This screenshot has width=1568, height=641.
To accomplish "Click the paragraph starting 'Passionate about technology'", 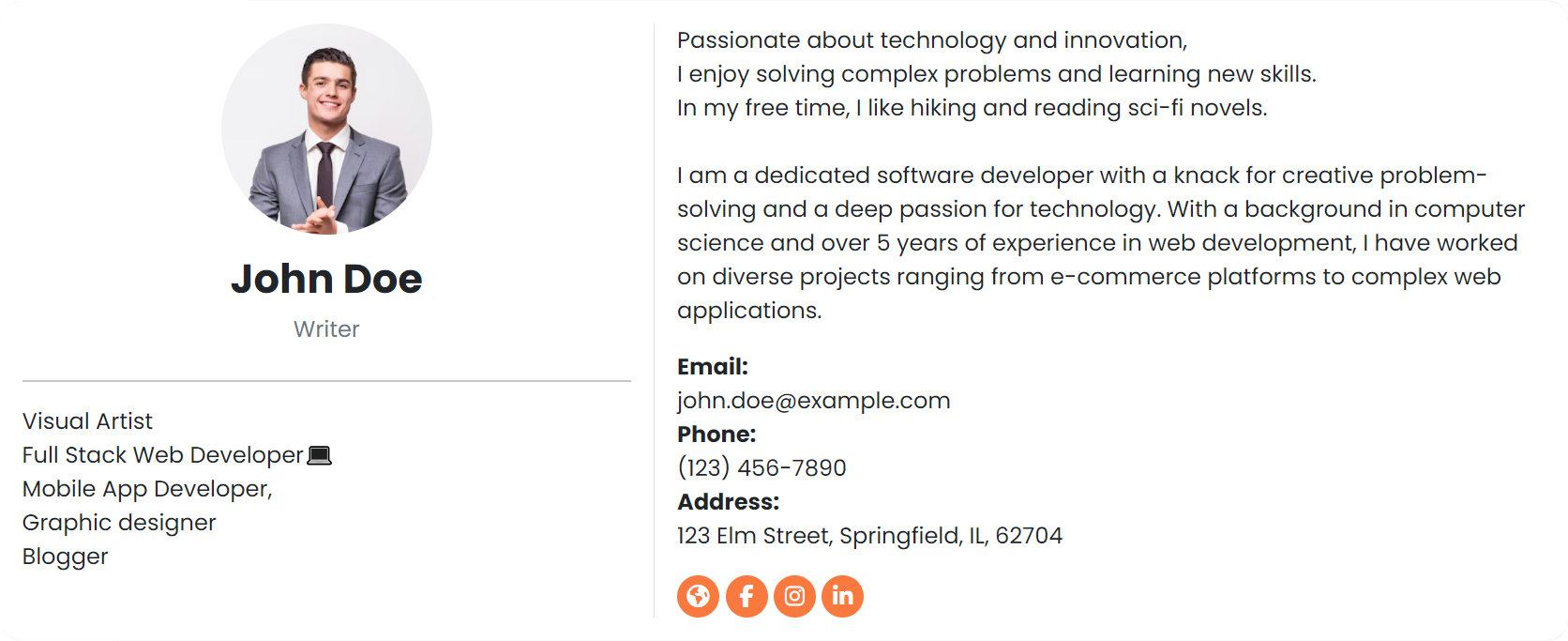I will [997, 74].
